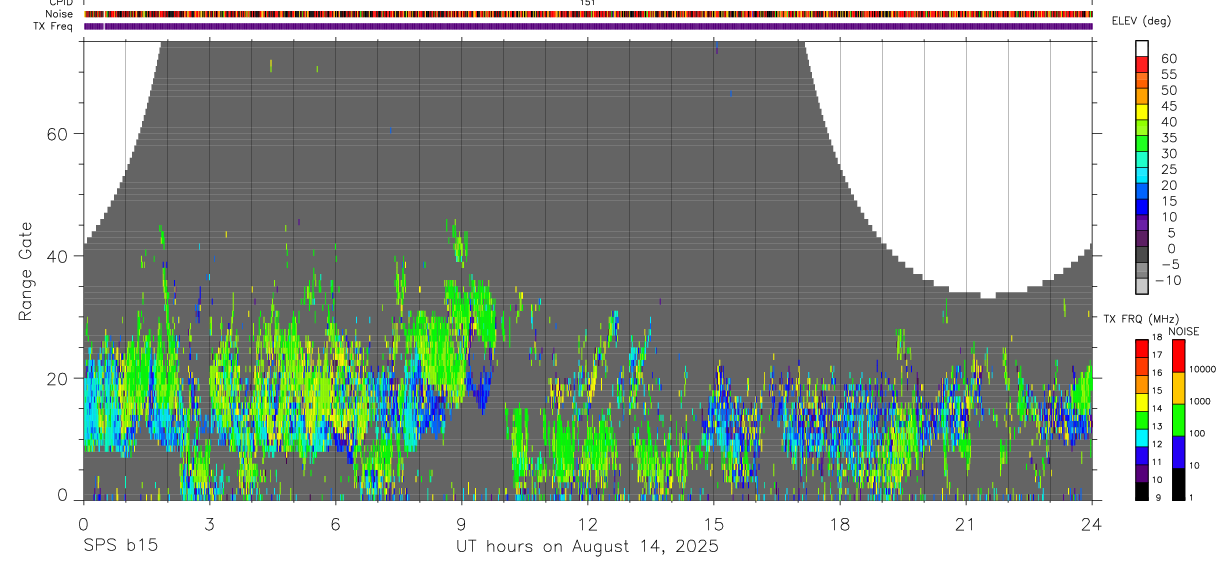This screenshot has height=567, width=1228.
Task: Select blue segment of NOISE bar
Action: [x=1178, y=452]
